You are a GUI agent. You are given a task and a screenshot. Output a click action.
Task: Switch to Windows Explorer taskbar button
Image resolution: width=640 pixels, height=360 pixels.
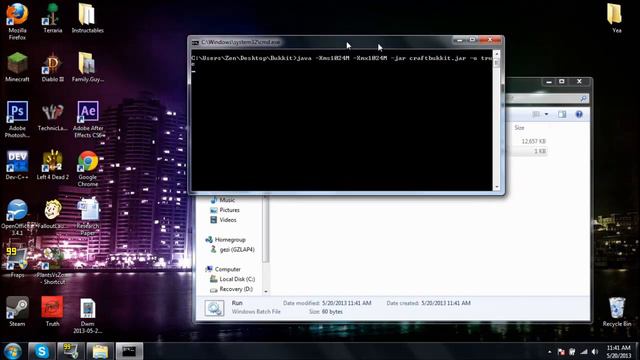pyautogui.click(x=100, y=351)
